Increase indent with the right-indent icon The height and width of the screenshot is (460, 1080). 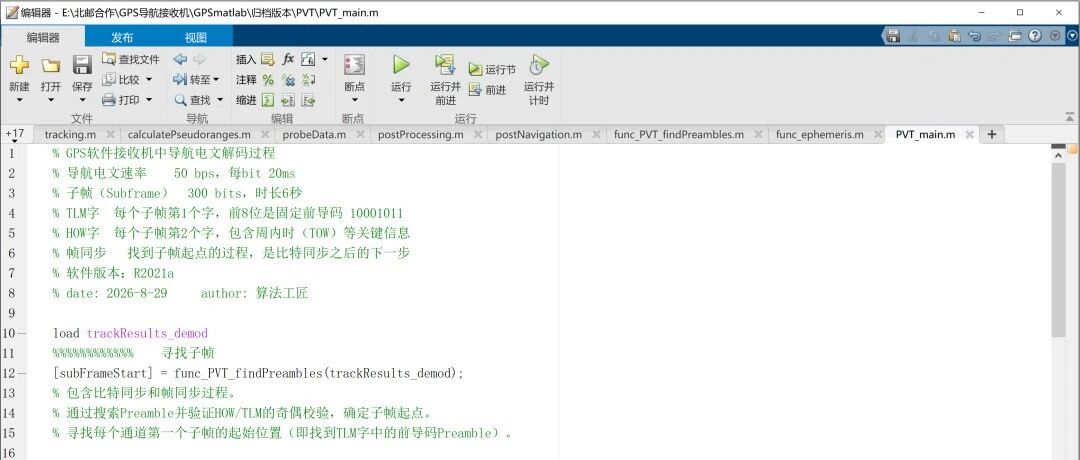point(289,101)
